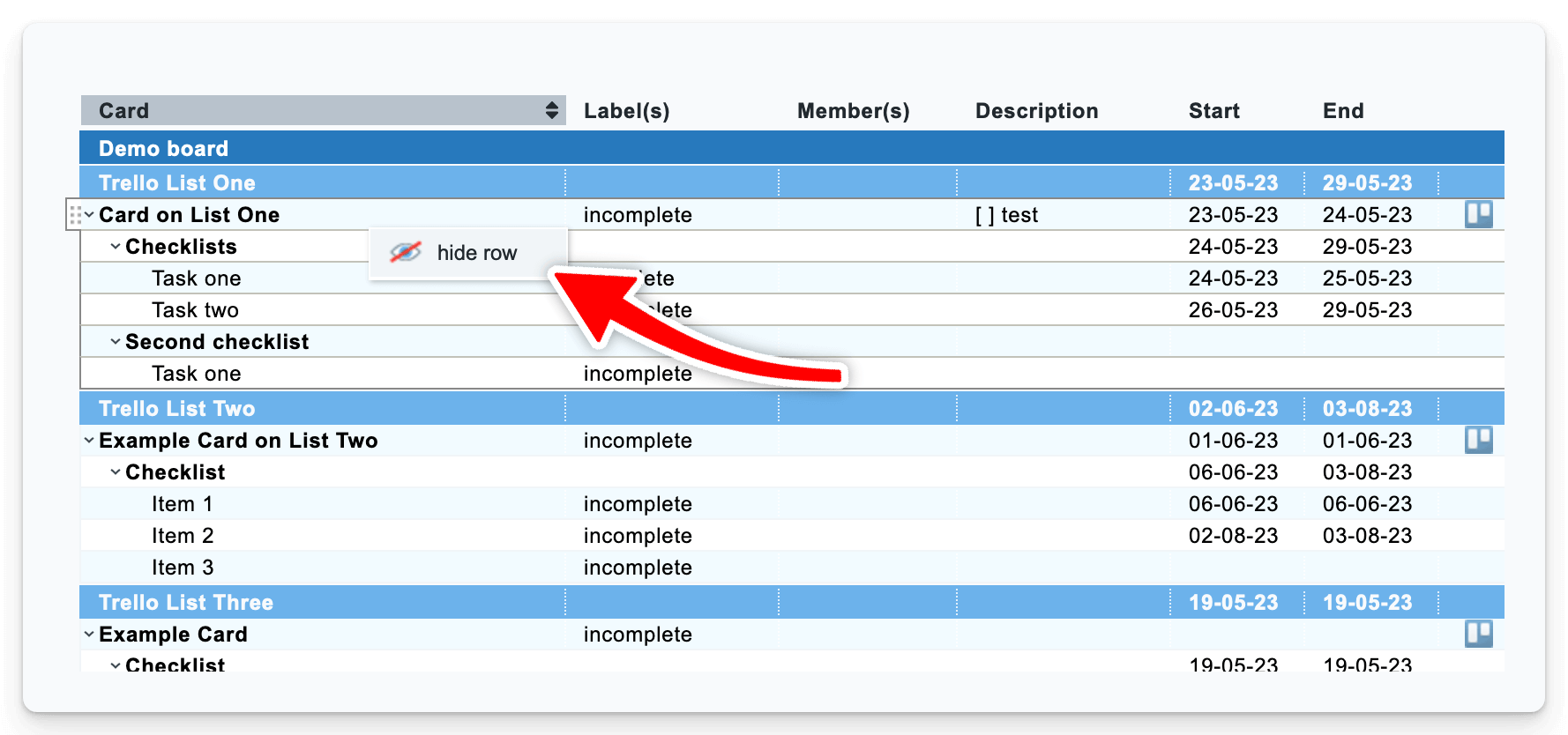Click the Member(s) column header
This screenshot has width=1568, height=735.
(x=854, y=111)
